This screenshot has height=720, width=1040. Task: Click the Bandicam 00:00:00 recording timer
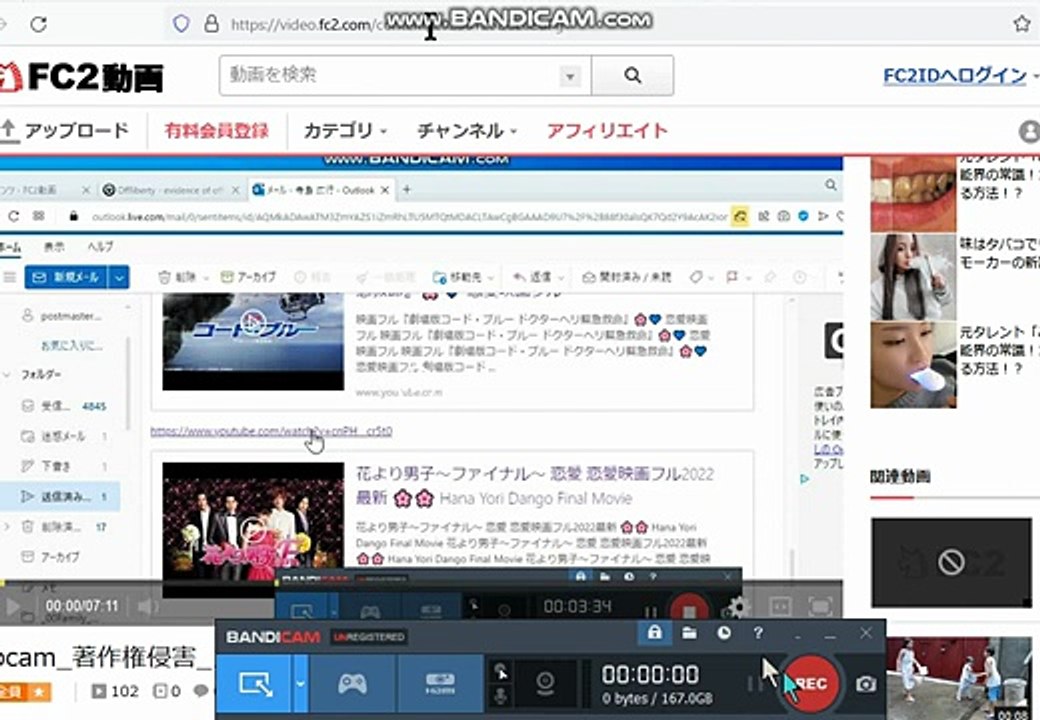(650, 674)
